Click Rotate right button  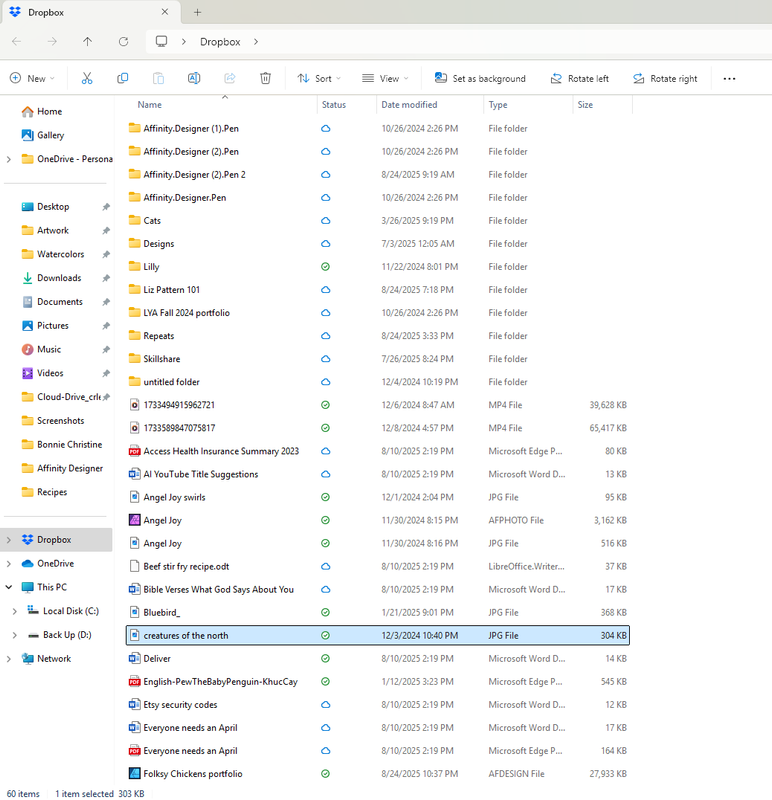[x=664, y=78]
